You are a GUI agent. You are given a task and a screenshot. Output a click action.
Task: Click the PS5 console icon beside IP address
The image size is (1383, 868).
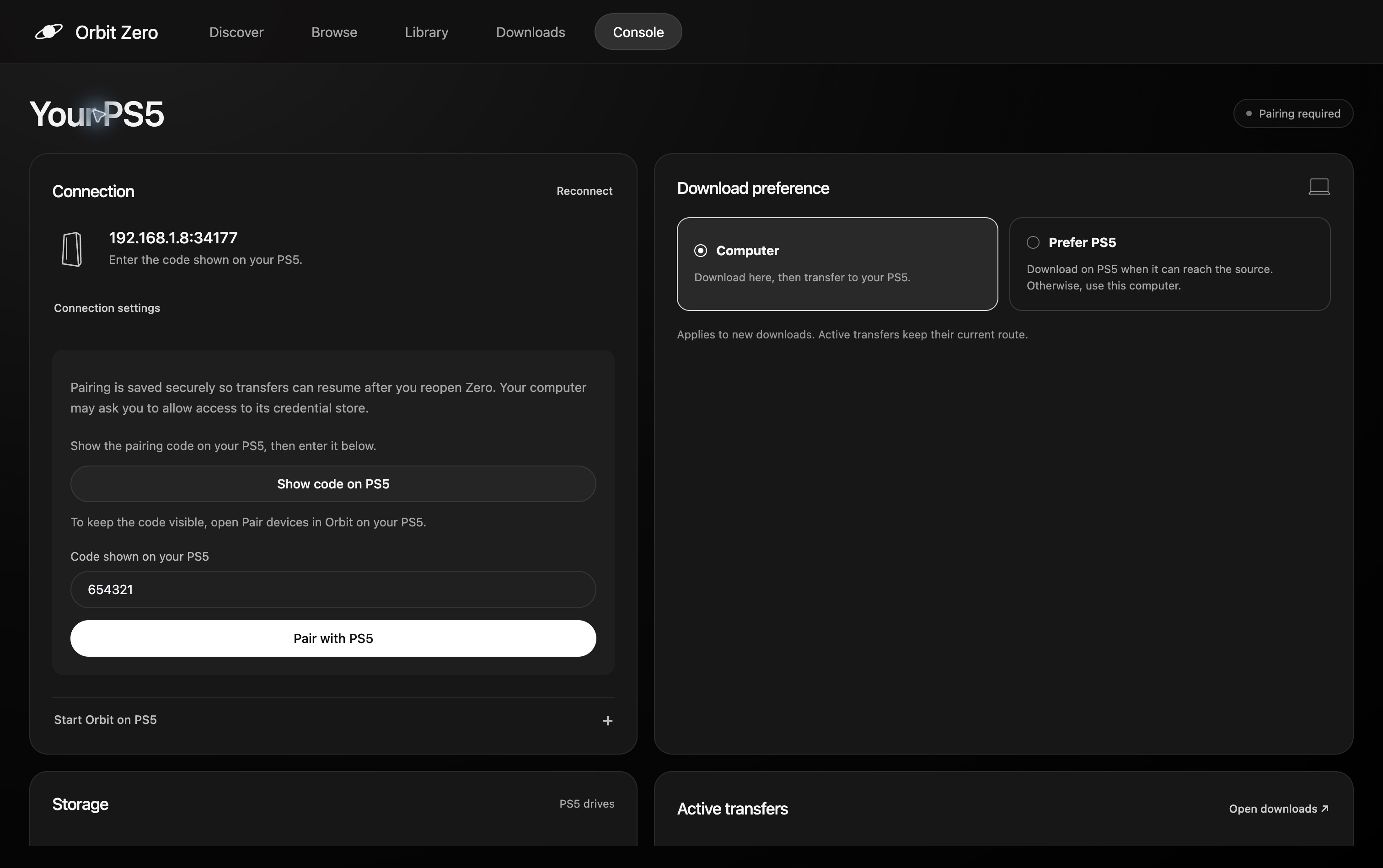click(x=72, y=249)
